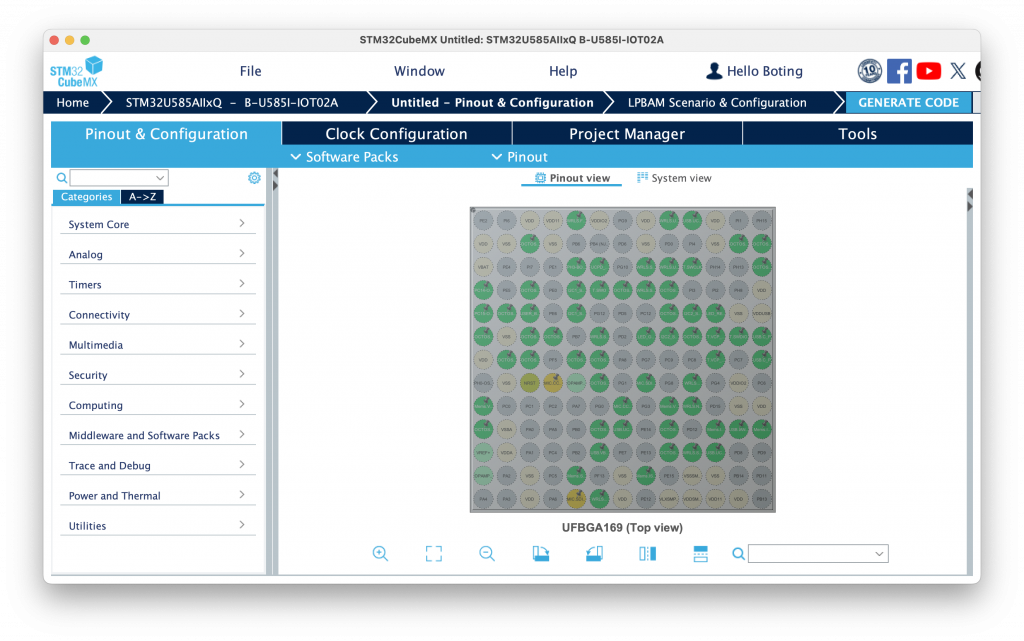Click Untitled - Pinout & Configuration breadcrumb
This screenshot has height=641, width=1024.
[x=492, y=102]
